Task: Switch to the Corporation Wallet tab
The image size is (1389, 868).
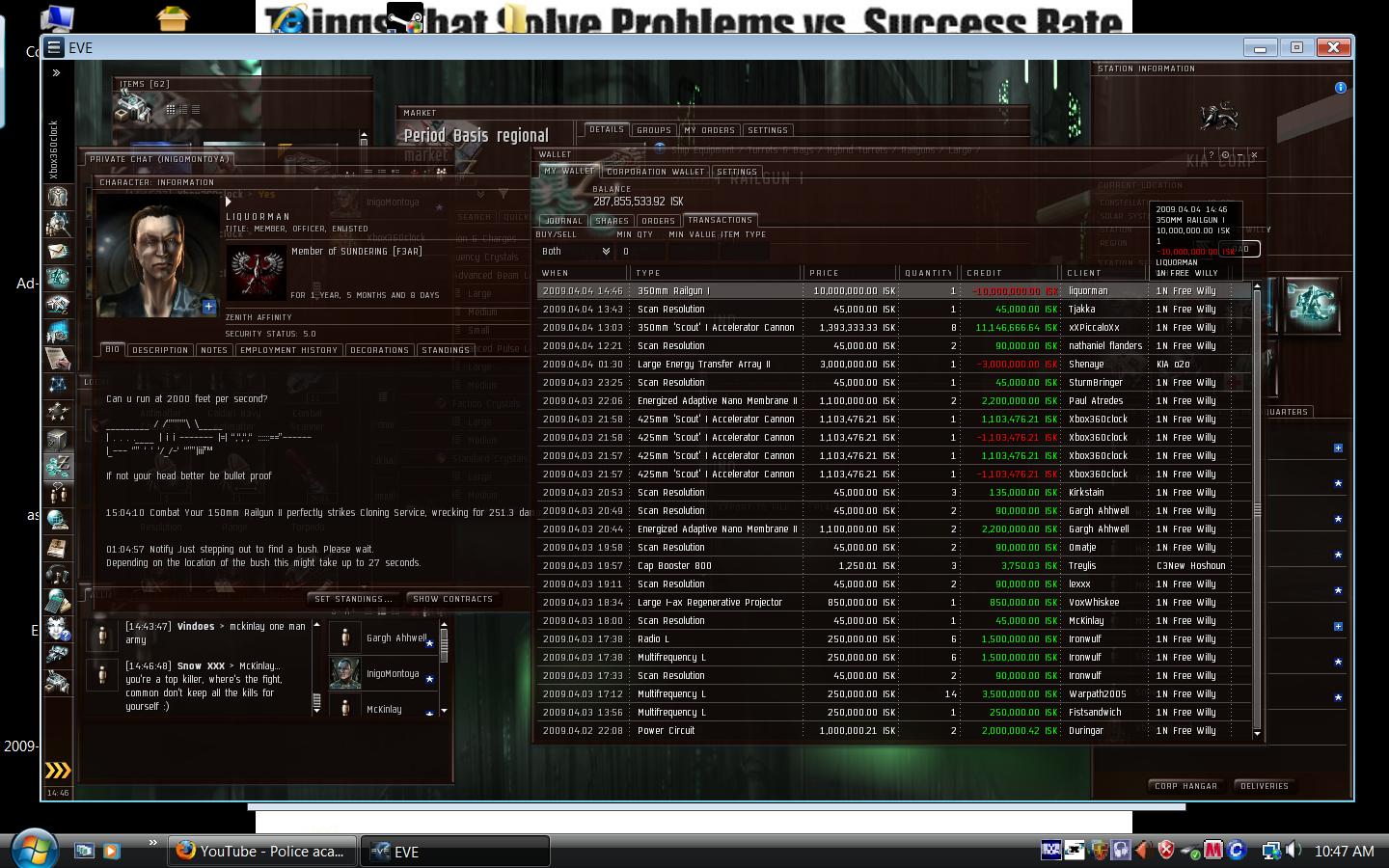Action: pos(656,172)
